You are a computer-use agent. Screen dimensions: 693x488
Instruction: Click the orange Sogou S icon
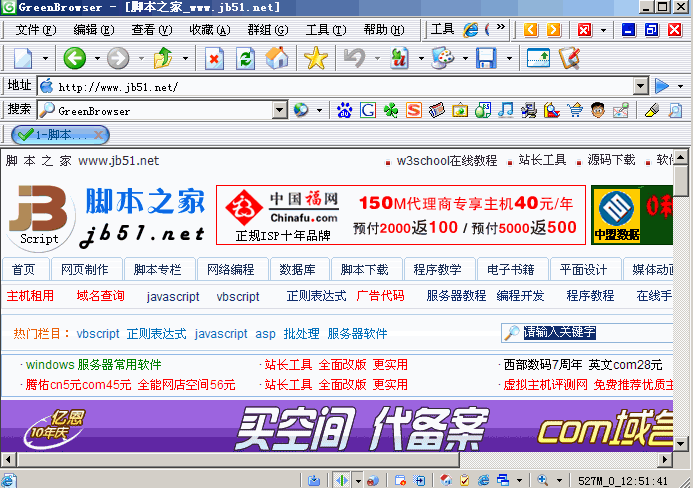414,110
